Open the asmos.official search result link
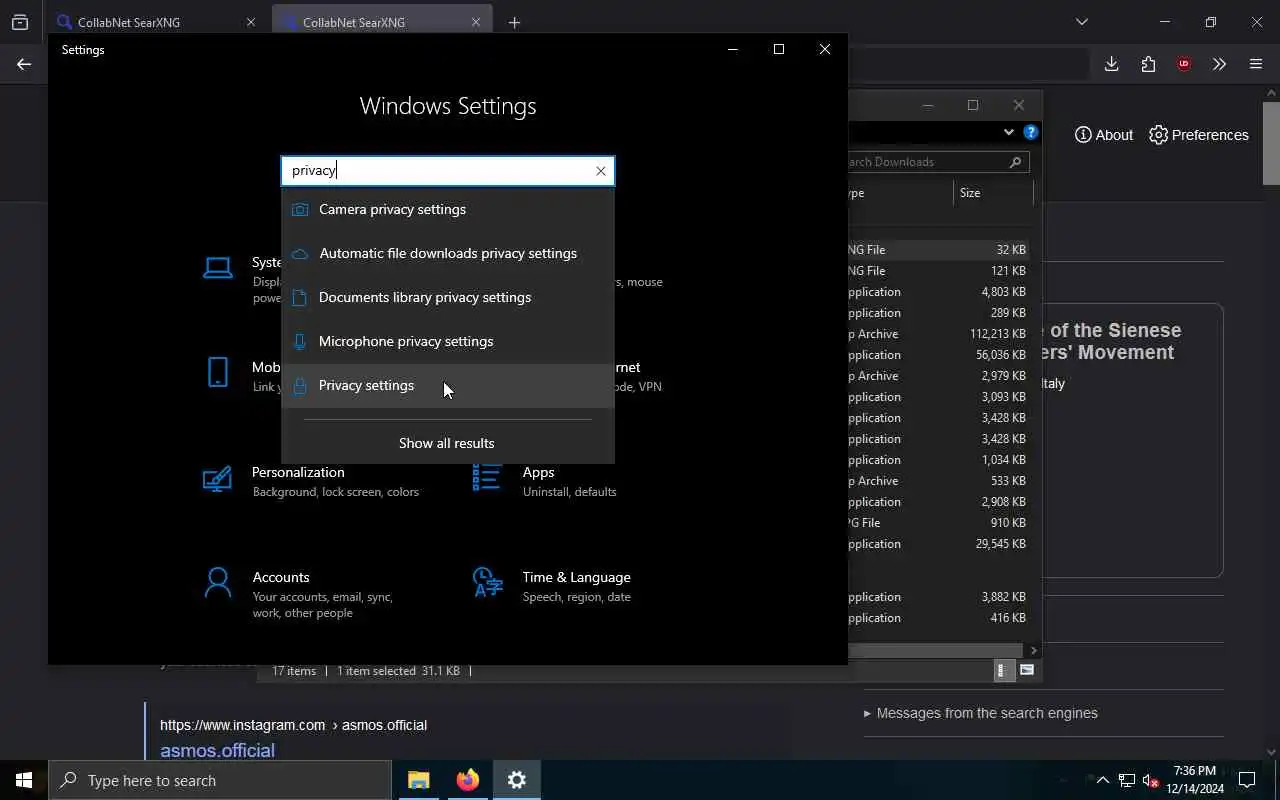This screenshot has height=800, width=1280. coord(217,750)
